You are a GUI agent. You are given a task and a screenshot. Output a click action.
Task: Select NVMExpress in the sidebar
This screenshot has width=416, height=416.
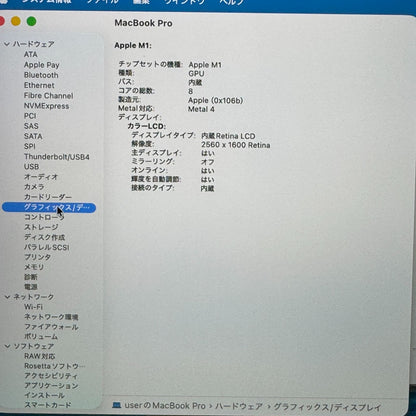[x=46, y=106]
